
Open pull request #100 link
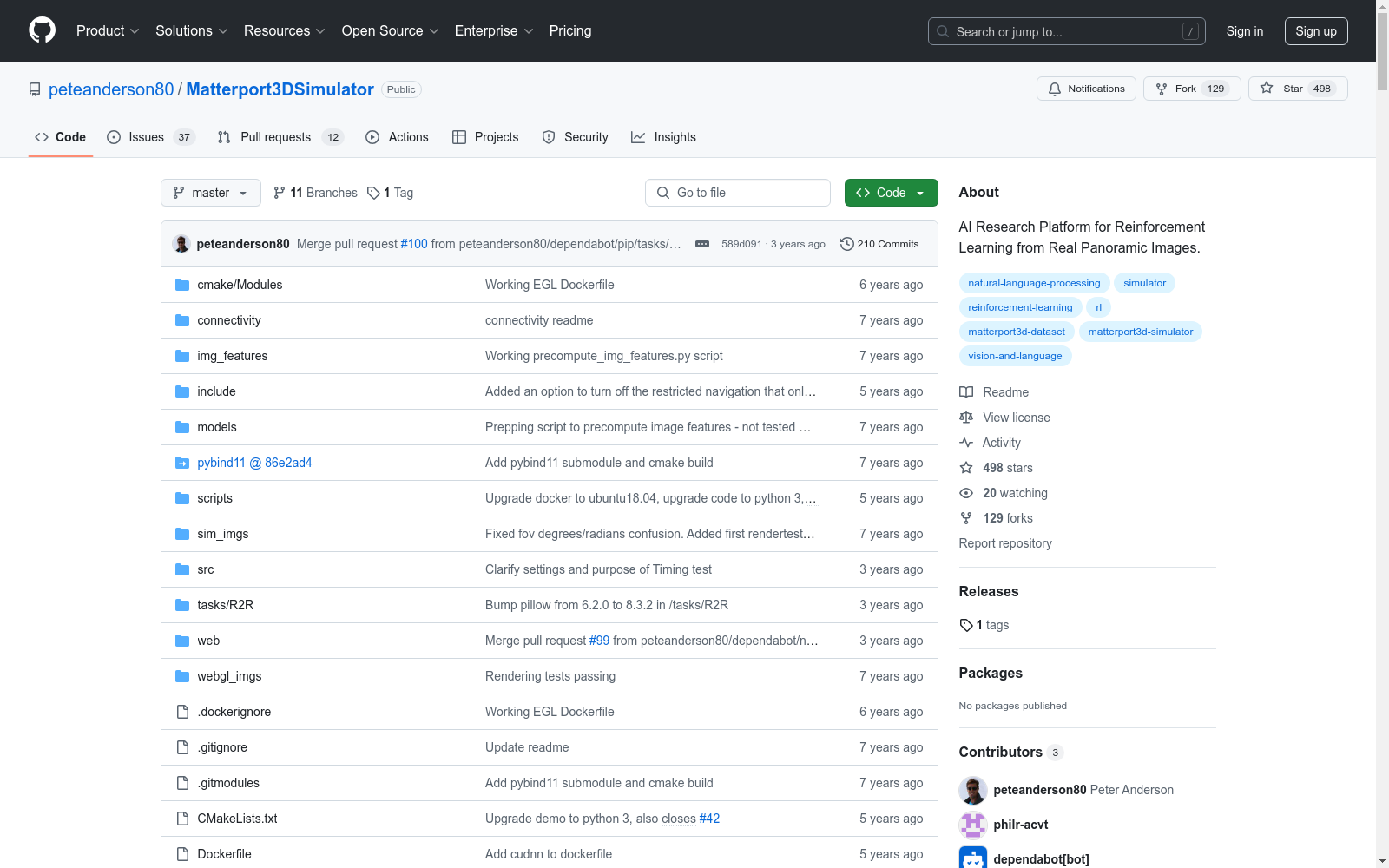tap(414, 244)
